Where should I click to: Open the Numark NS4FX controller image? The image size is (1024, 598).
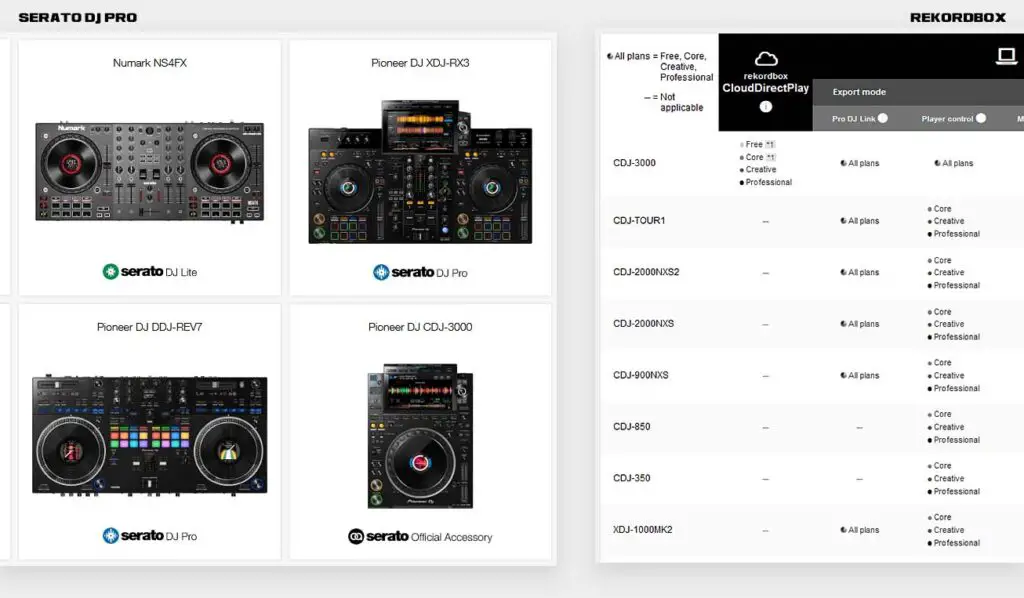[x=150, y=172]
